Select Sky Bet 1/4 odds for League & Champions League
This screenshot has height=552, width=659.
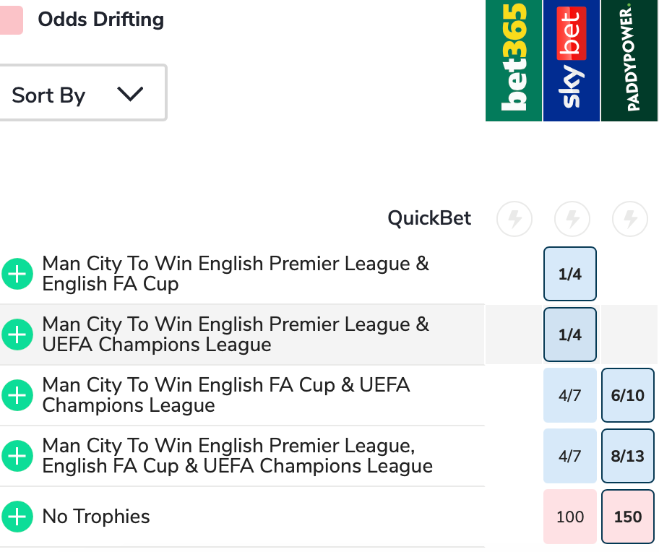click(570, 335)
